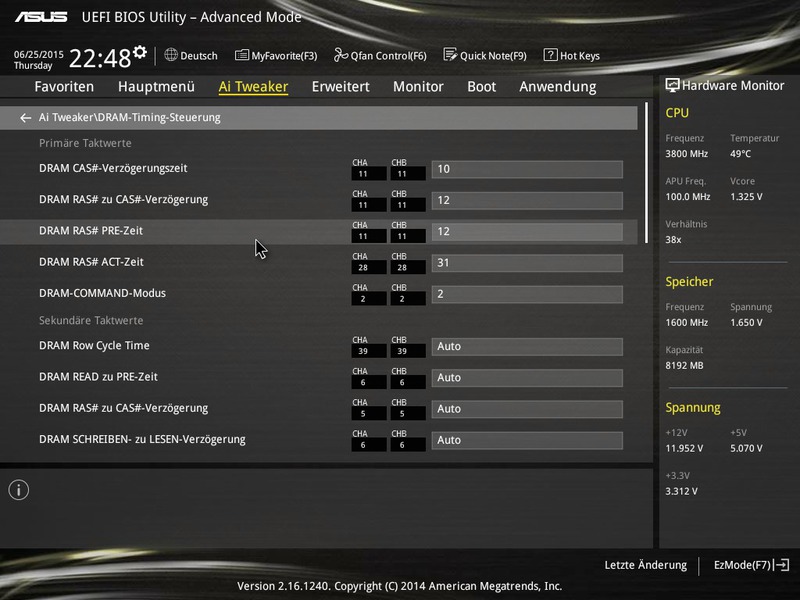800x600 pixels.
Task: Click the EzMode exit arrow icon
Action: coord(782,565)
